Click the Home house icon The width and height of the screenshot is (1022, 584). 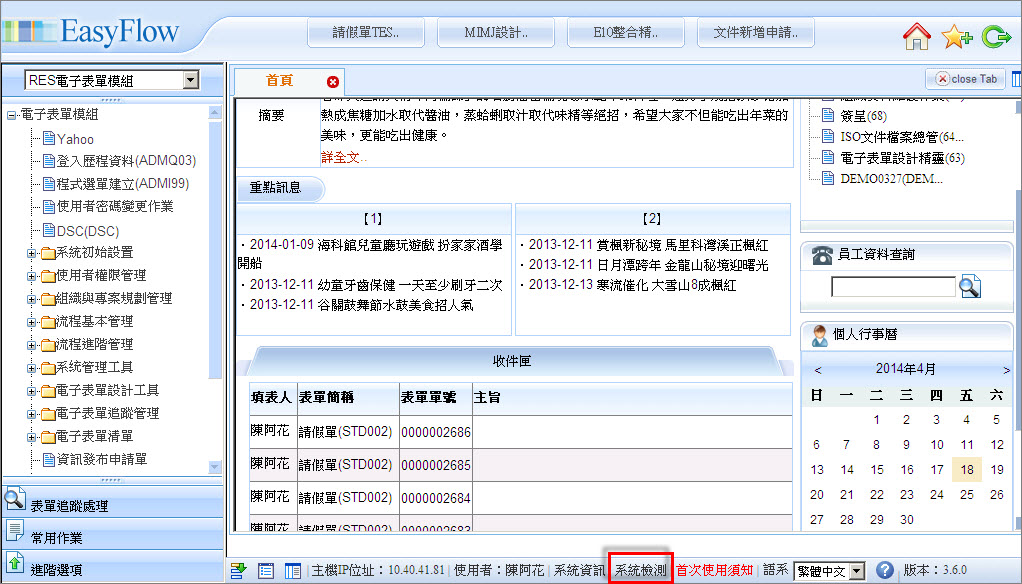click(916, 37)
